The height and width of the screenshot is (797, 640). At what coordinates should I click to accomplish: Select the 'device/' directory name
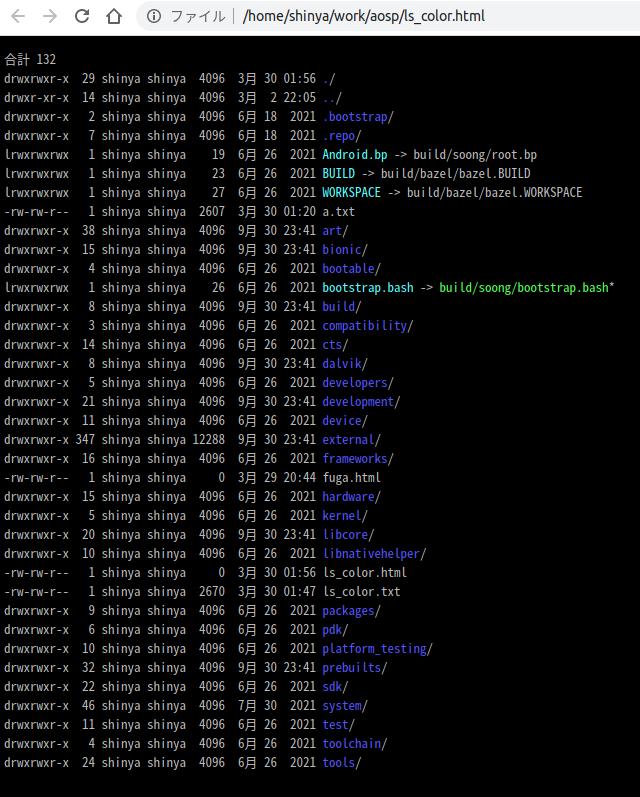[345, 420]
